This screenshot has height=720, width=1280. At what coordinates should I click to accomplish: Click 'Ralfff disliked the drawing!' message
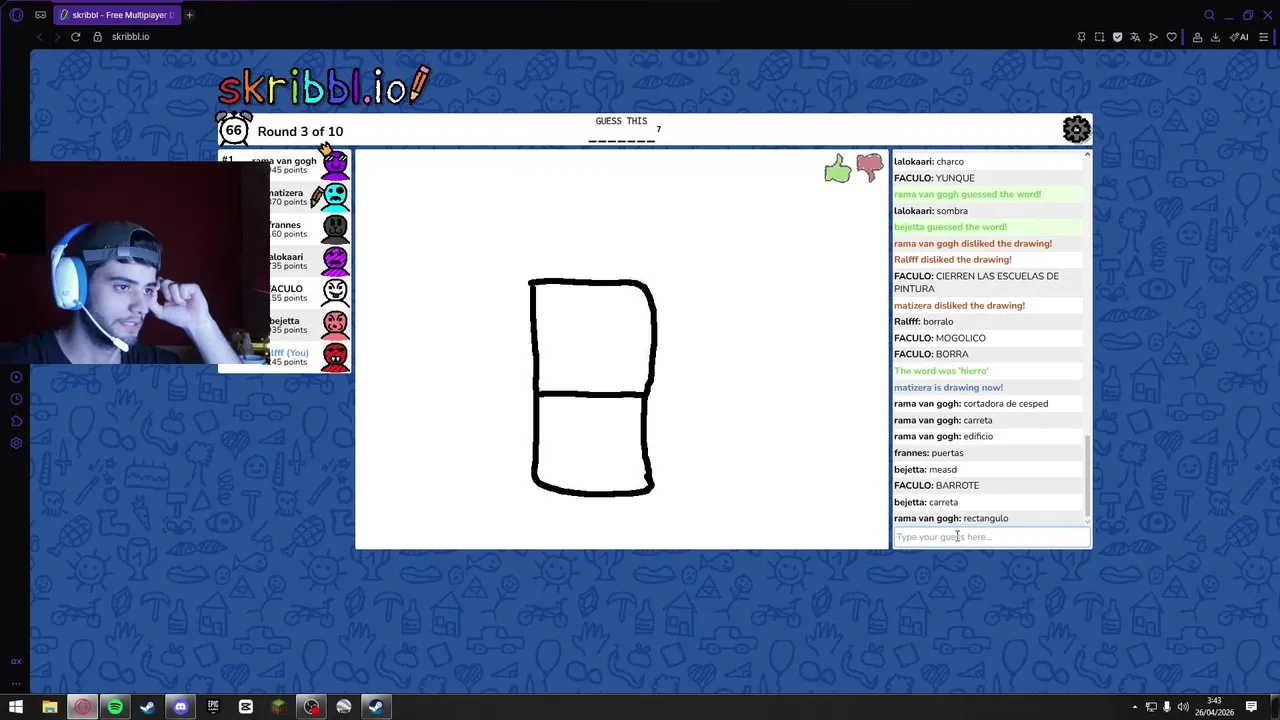click(x=952, y=260)
